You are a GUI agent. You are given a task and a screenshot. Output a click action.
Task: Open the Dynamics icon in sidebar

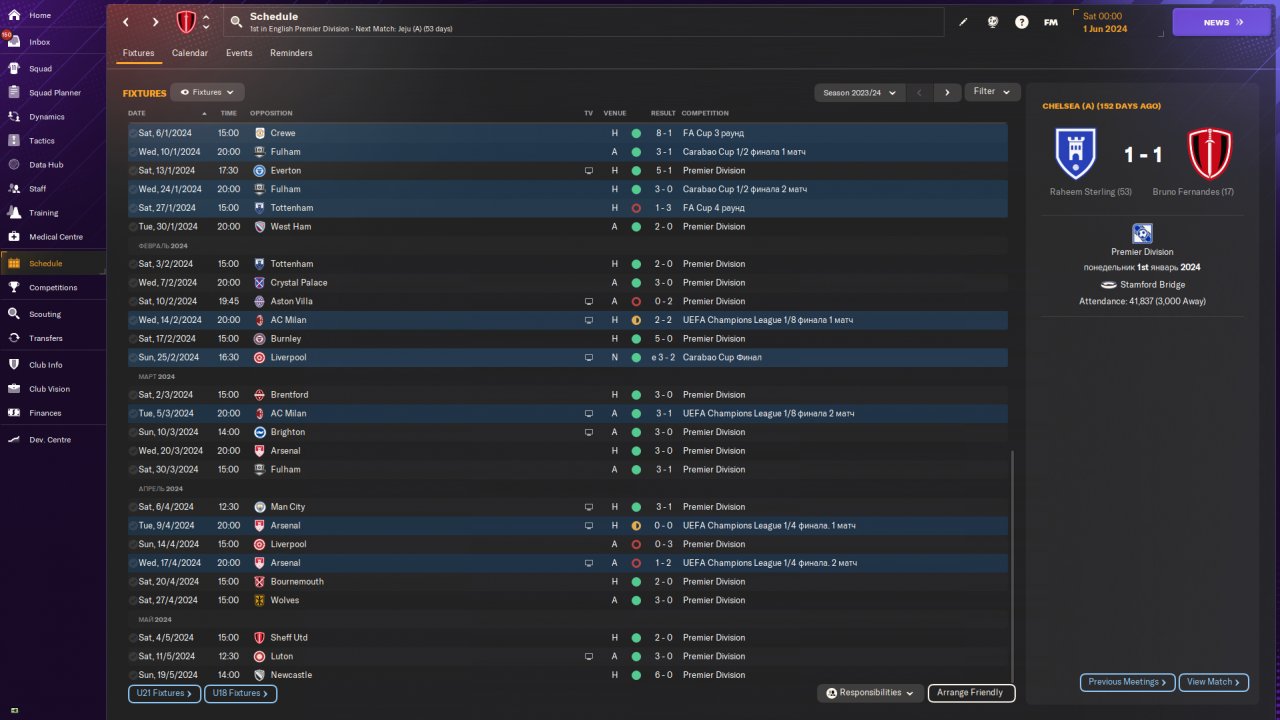coord(14,117)
